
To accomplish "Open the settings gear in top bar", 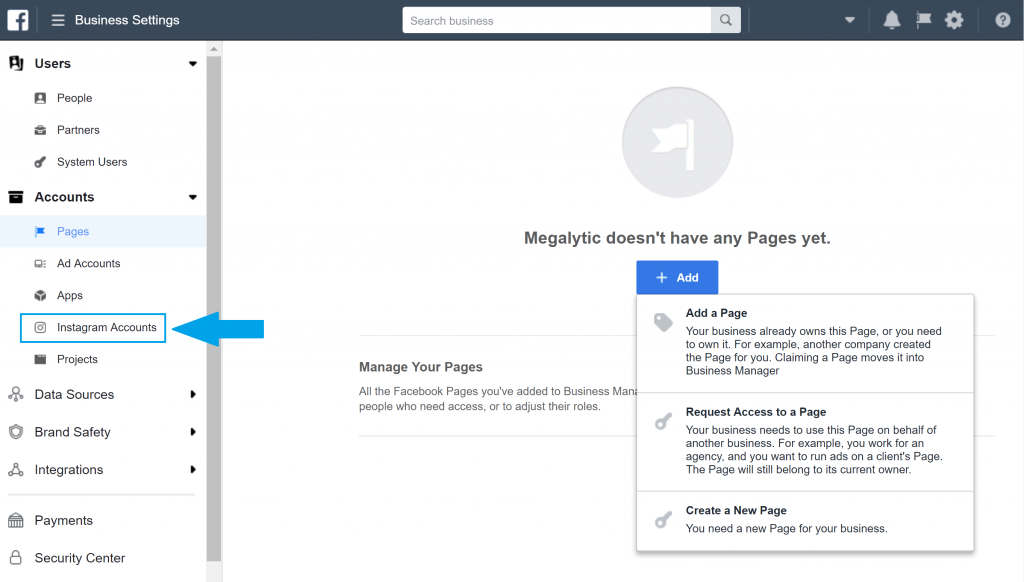I will (954, 20).
